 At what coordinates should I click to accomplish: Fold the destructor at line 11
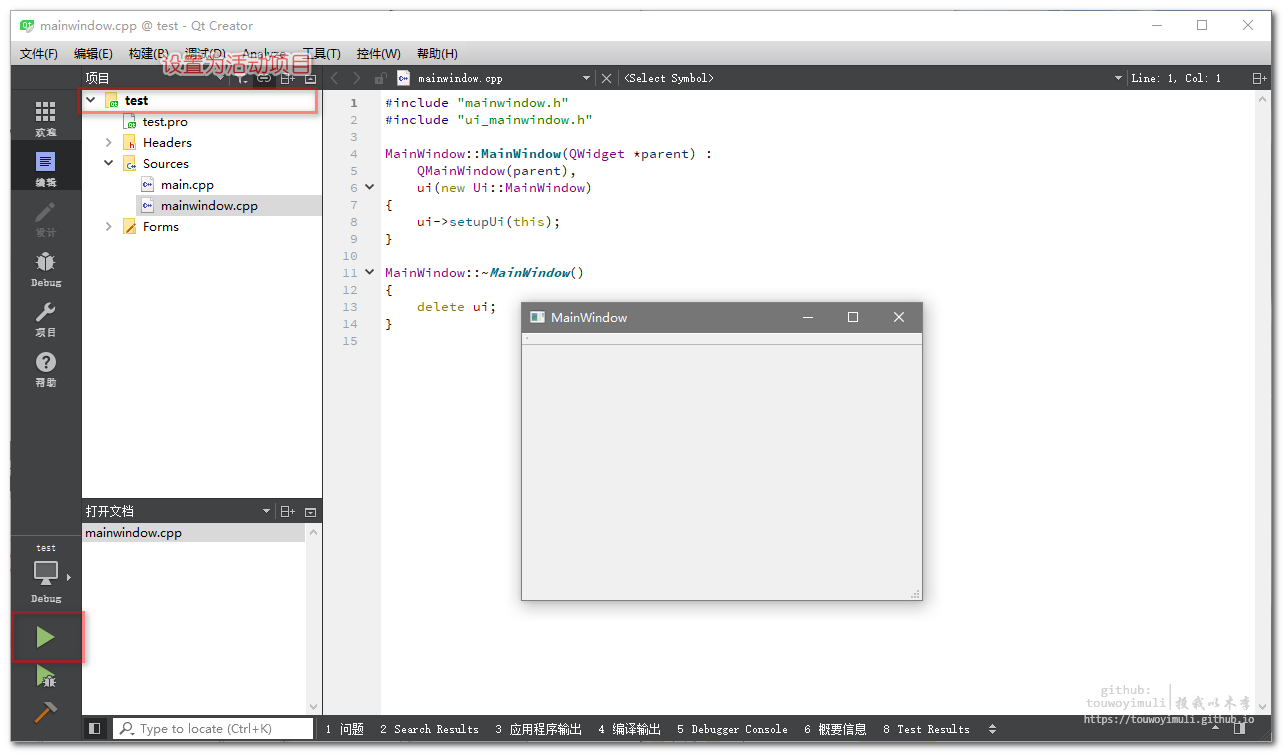pyautogui.click(x=369, y=272)
